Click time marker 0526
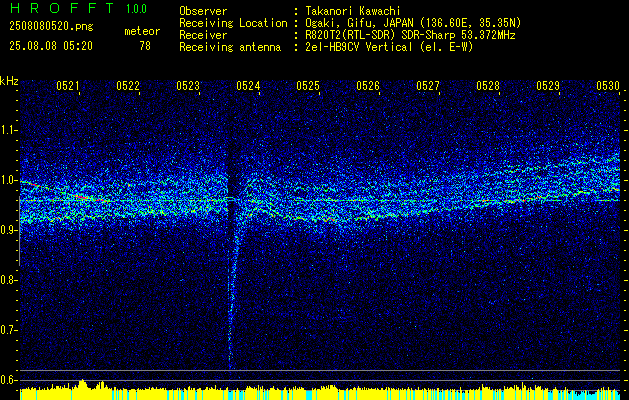Image resolution: width=629 pixels, height=400 pixels. [x=368, y=85]
